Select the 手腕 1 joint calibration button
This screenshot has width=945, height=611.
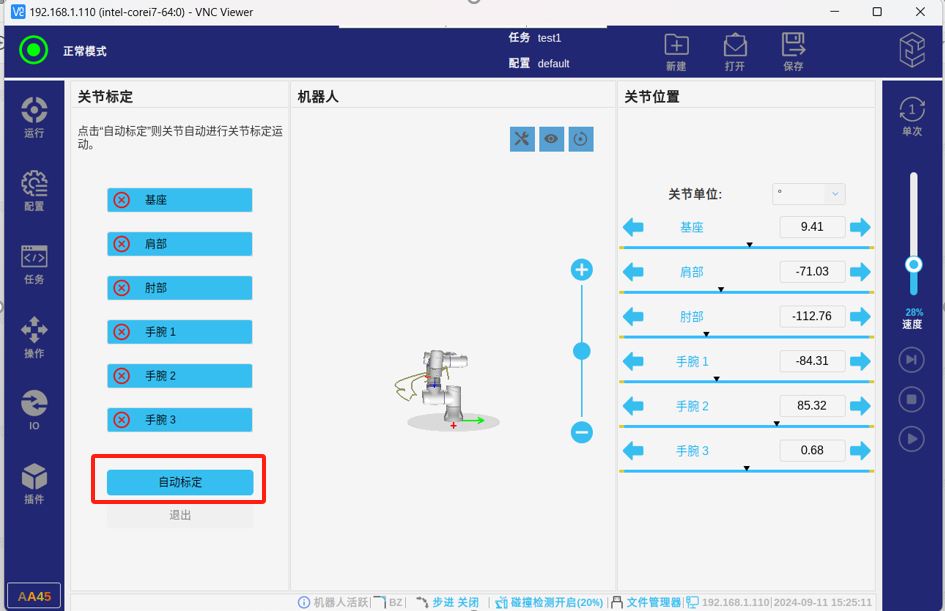coord(180,332)
